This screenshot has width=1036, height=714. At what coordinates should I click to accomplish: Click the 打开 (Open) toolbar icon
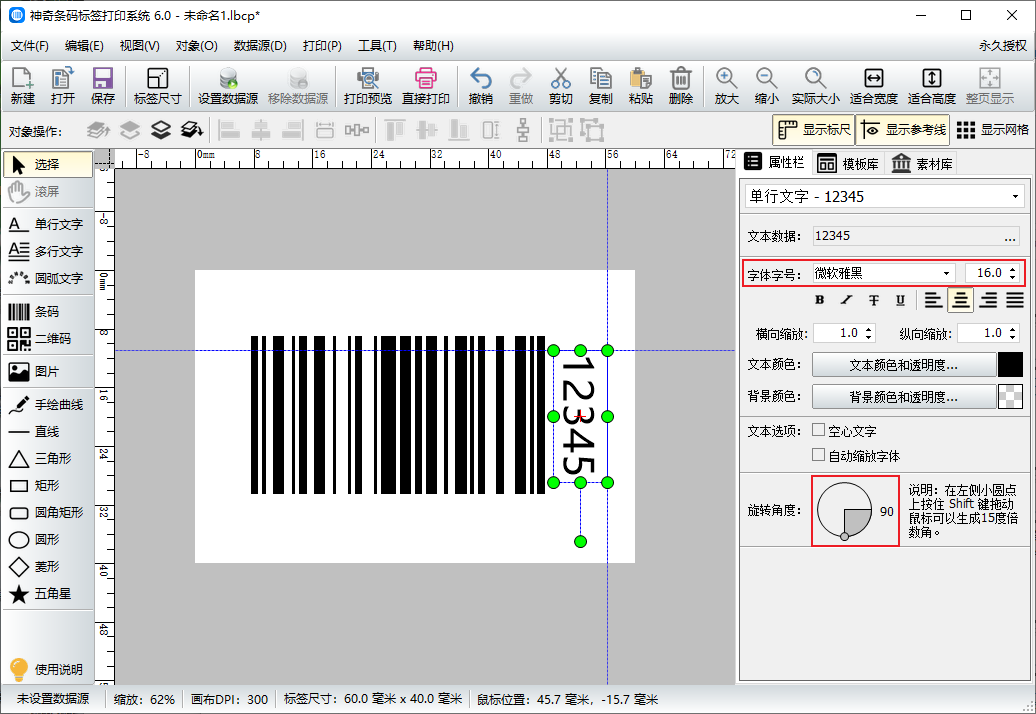62,86
